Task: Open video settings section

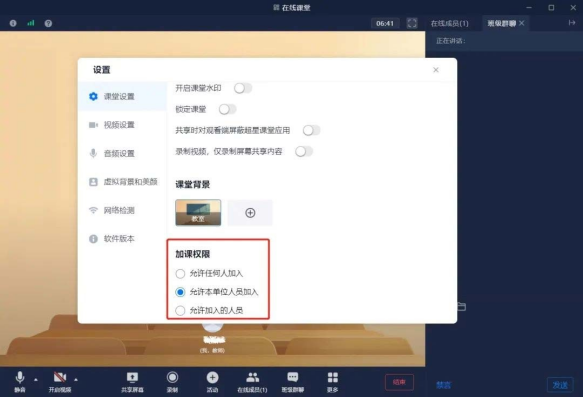Action: click(123, 125)
